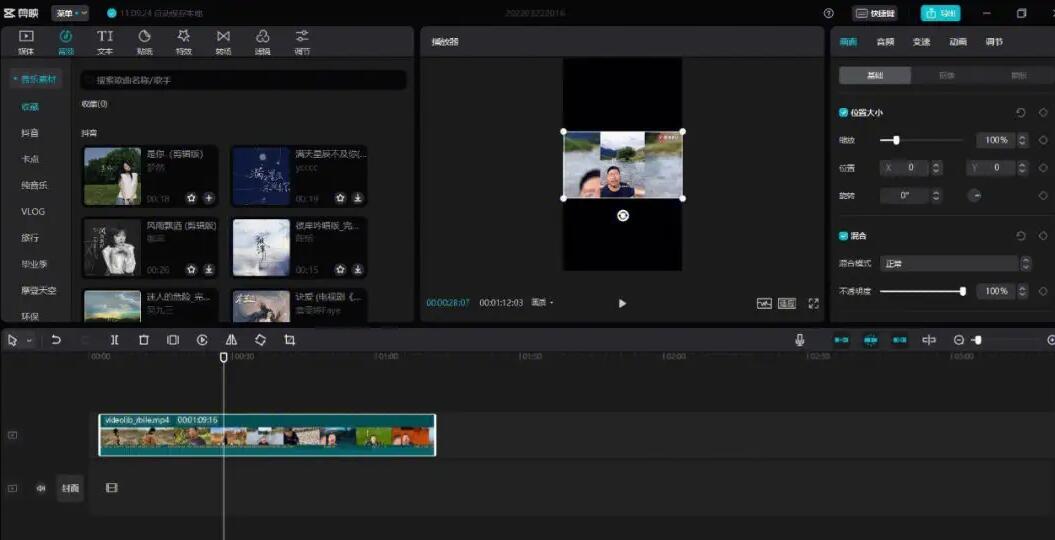Switch to the 变速 (speed) tab

coord(921,42)
